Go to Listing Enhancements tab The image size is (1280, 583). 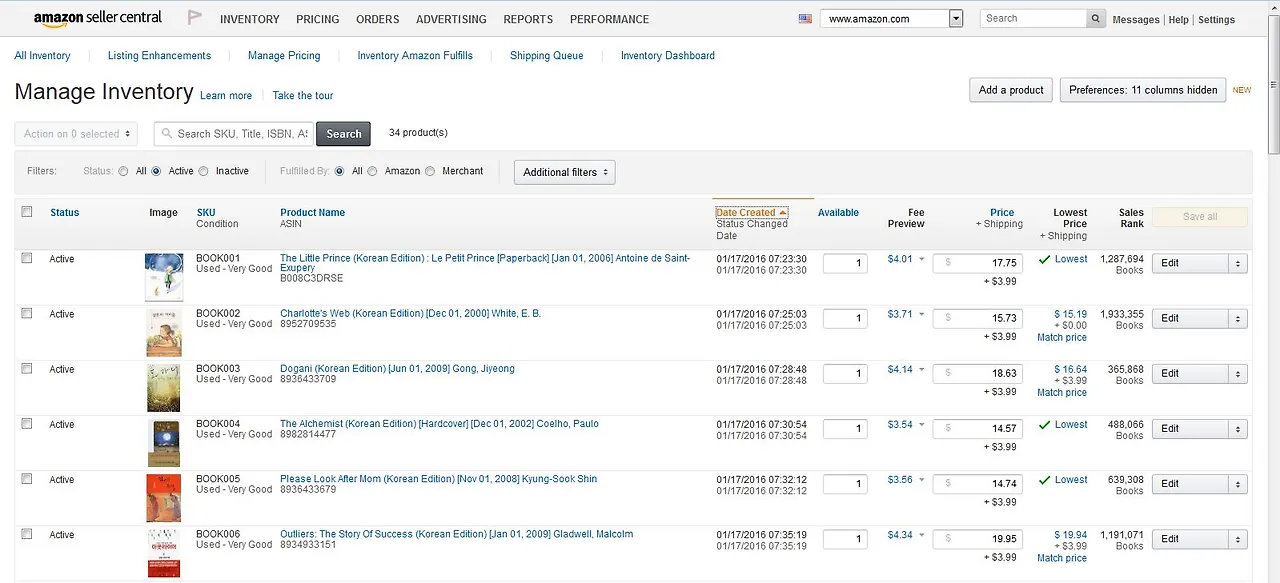(x=160, y=56)
